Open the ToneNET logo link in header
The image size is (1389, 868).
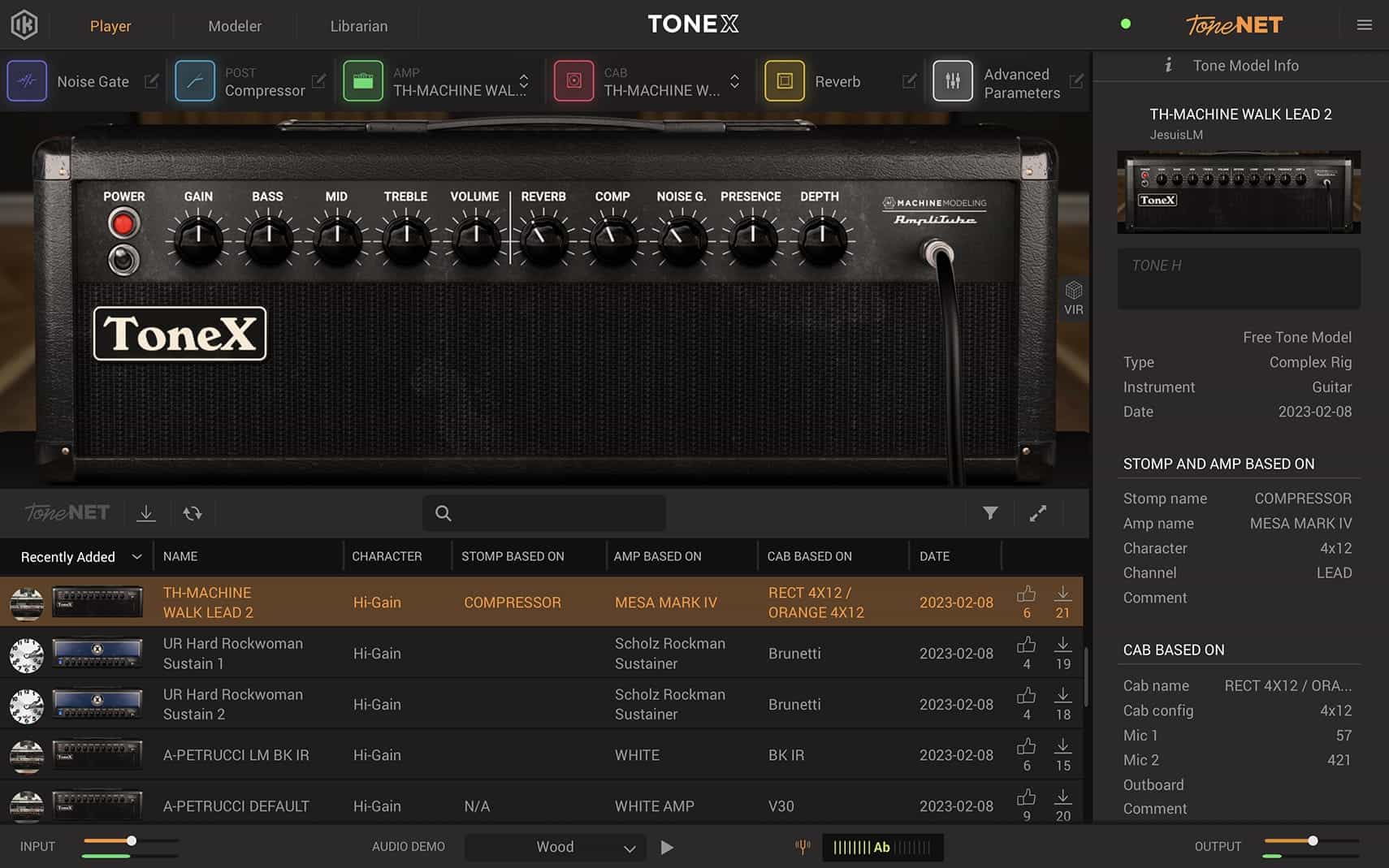[x=1234, y=25]
